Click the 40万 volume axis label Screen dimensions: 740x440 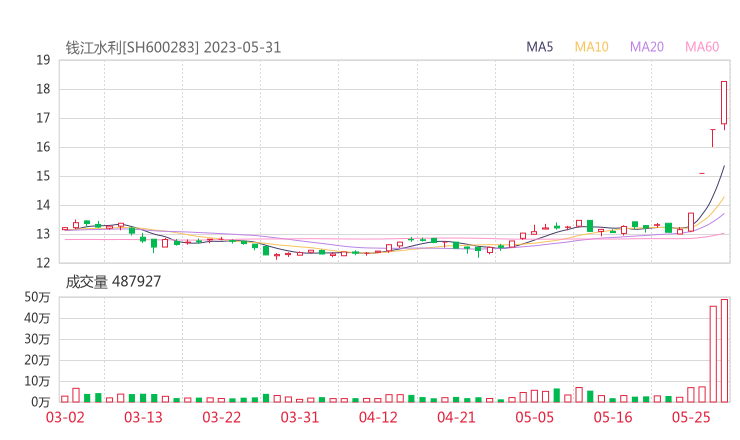click(x=37, y=318)
